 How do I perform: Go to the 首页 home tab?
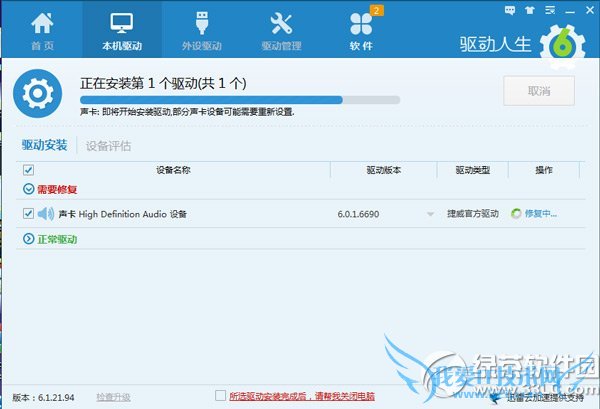click(x=42, y=31)
